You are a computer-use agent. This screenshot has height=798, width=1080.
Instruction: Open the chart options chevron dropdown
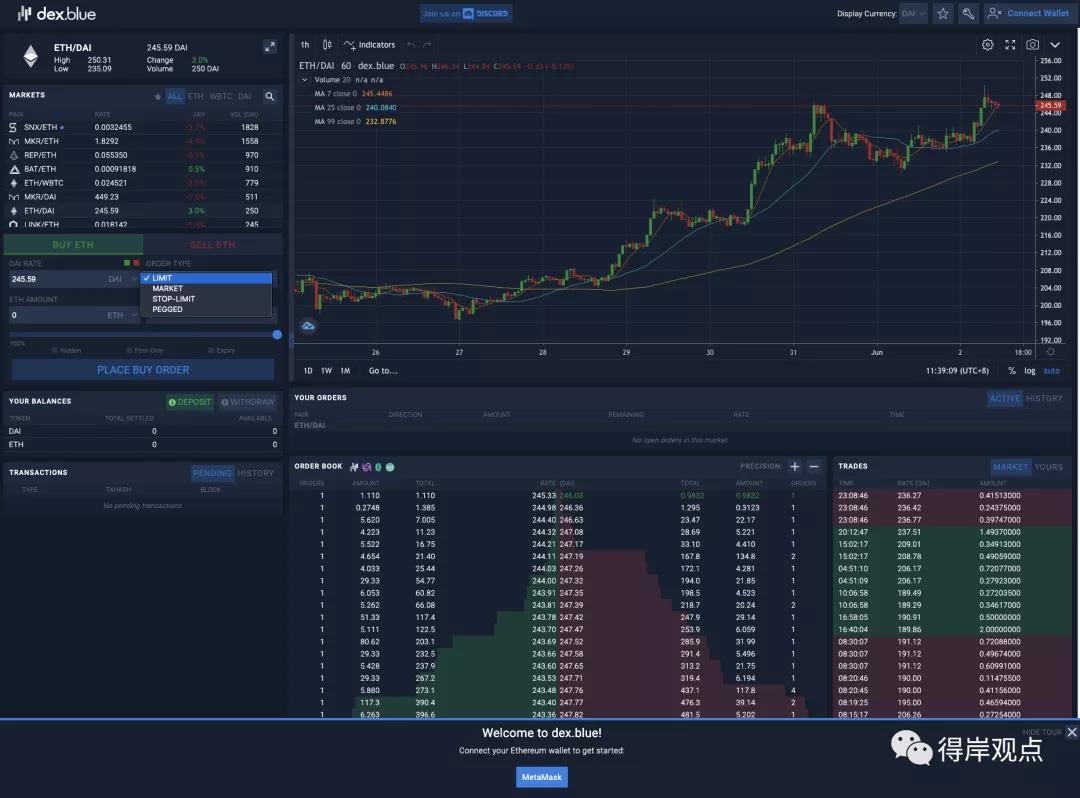(1055, 45)
